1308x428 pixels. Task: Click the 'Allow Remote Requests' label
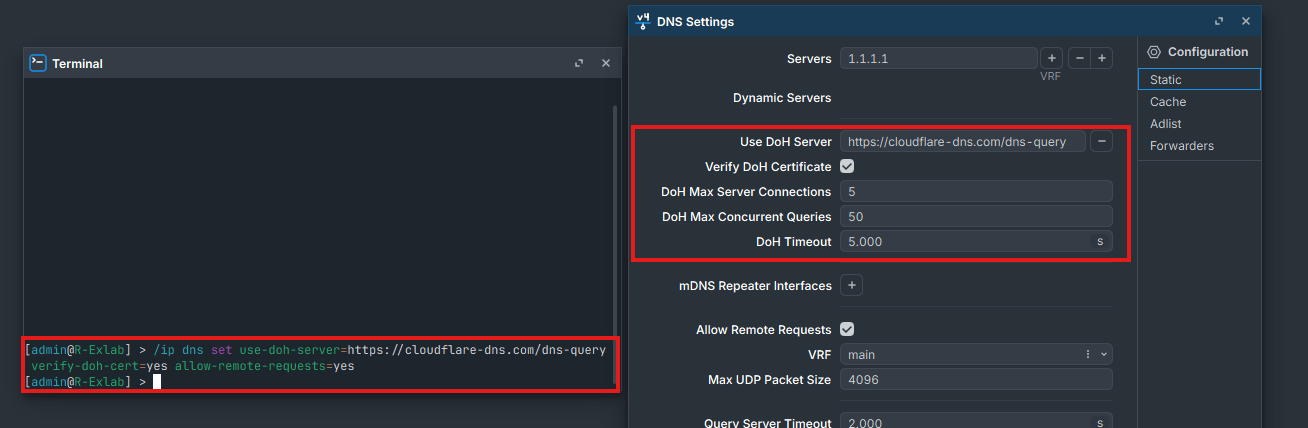[764, 329]
